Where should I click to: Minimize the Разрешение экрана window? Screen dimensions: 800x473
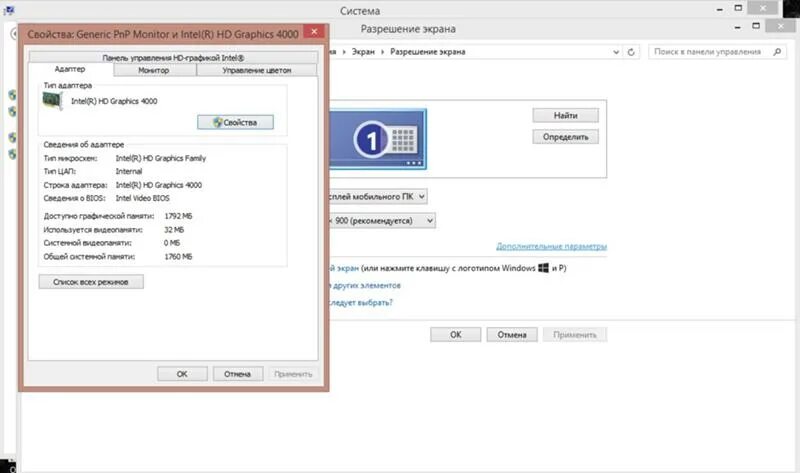[737, 27]
